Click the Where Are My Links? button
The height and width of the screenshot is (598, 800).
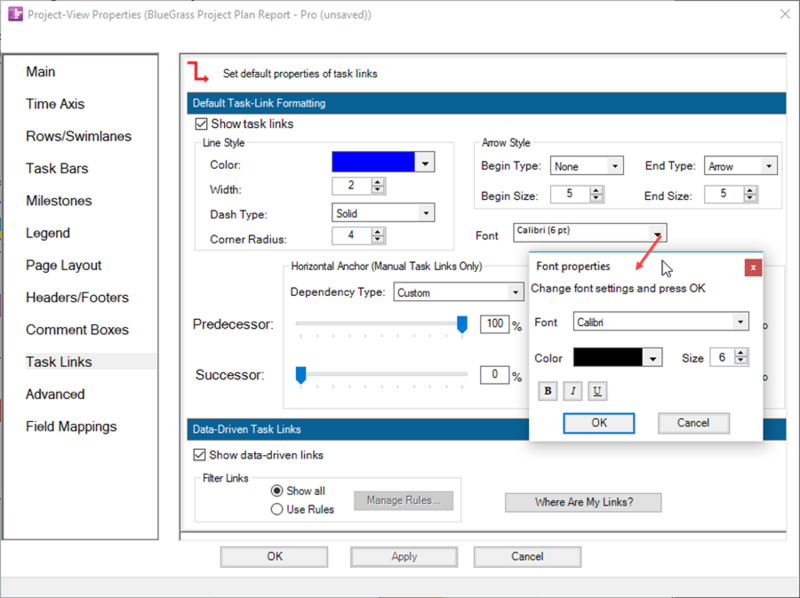click(584, 502)
